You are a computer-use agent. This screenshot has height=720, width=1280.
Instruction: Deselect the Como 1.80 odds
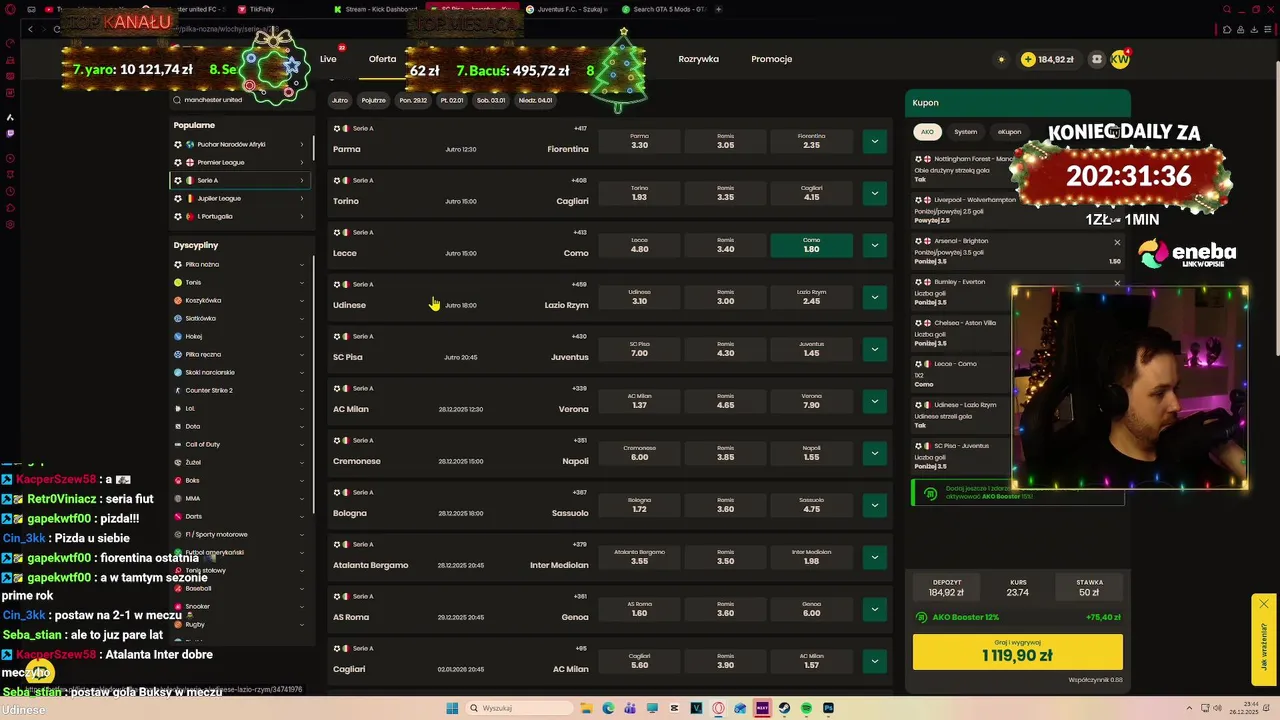[x=811, y=245]
